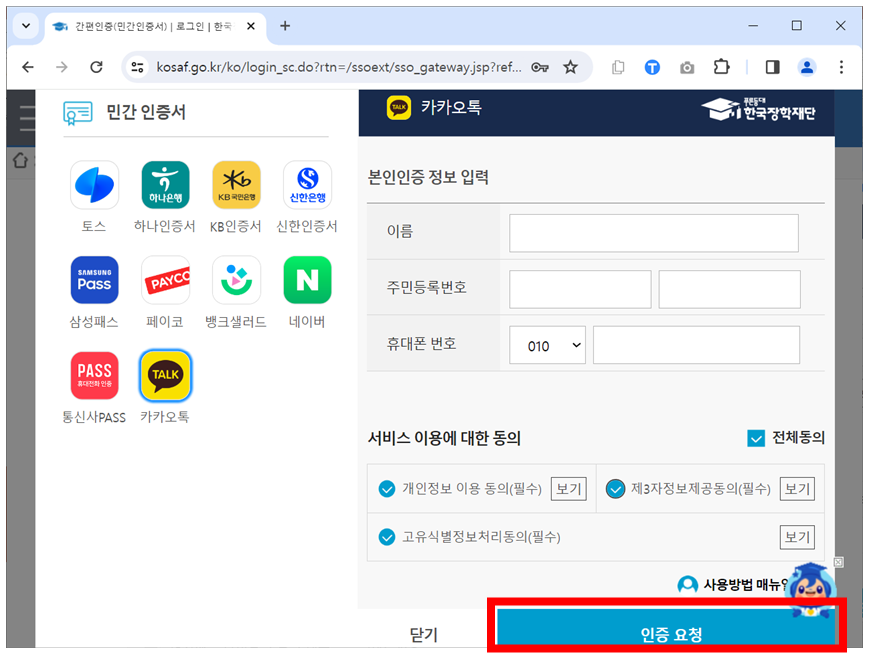
Task: Toggle 개인정보 이용 동의 checkbox
Action: pos(387,489)
